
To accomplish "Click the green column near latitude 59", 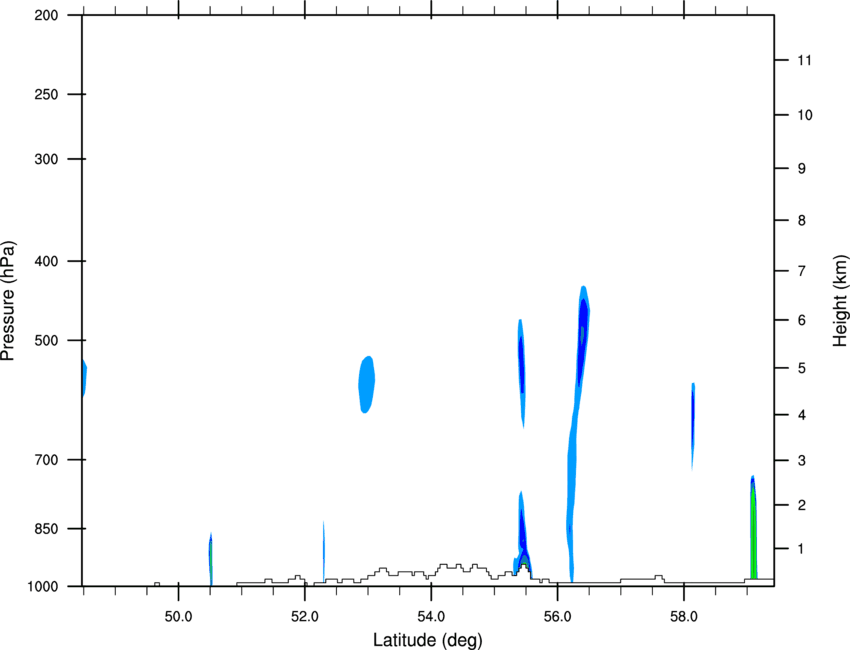I will click(753, 529).
